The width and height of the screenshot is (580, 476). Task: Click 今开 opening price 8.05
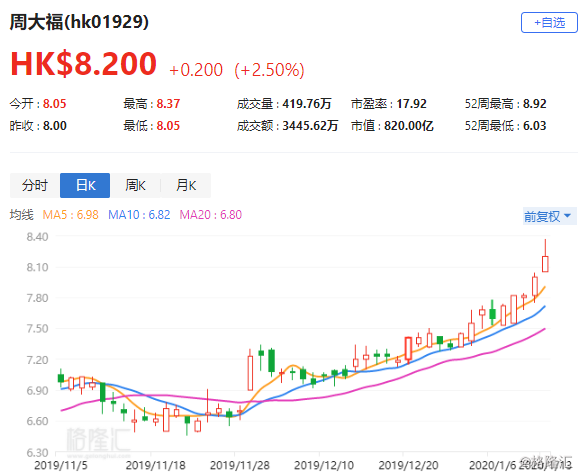pyautogui.click(x=54, y=104)
